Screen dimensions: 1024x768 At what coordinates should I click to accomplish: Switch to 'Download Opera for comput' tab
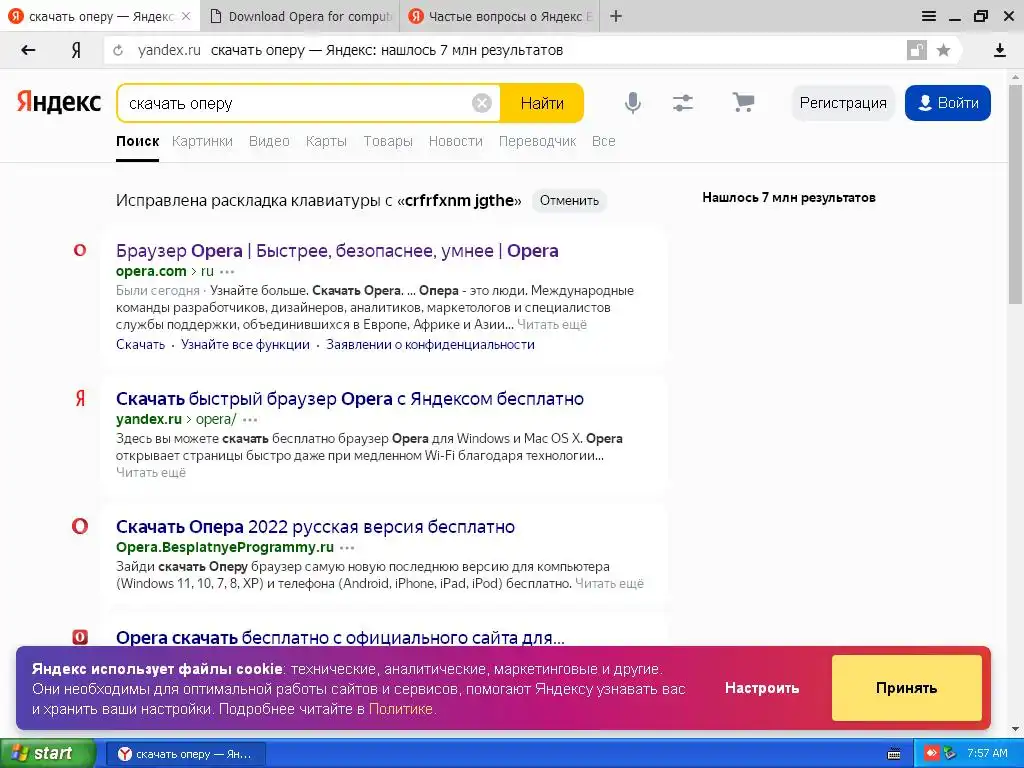point(301,16)
